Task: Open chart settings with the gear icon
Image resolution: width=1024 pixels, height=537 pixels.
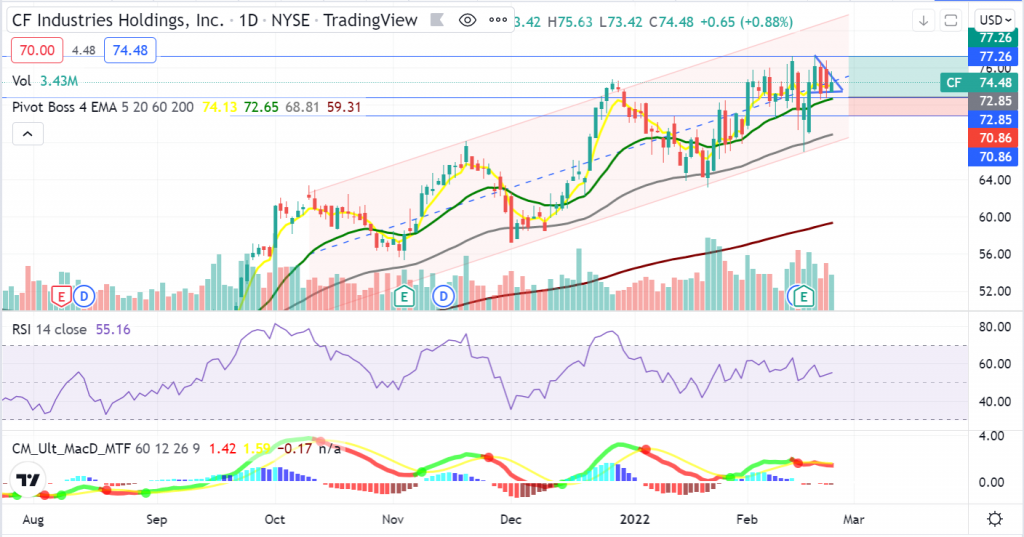Action: [995, 519]
